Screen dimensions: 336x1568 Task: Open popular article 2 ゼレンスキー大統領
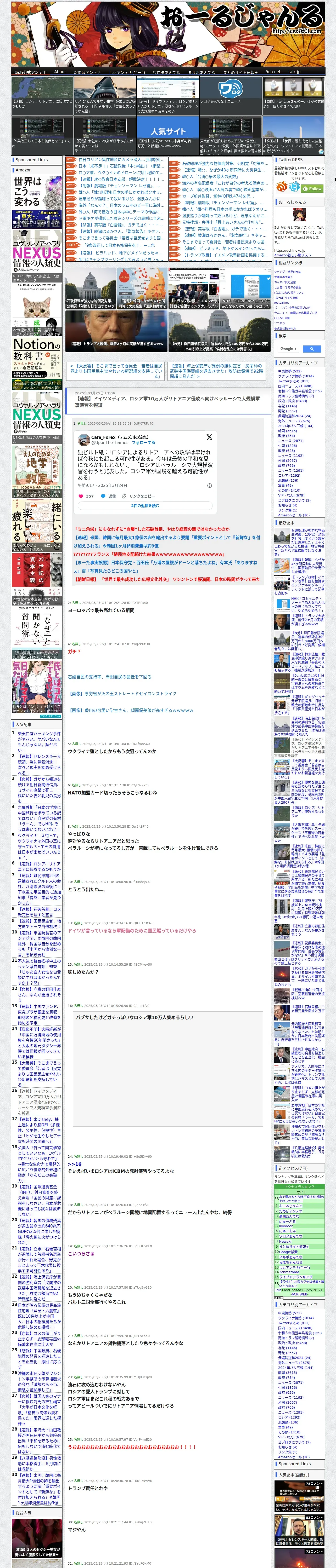click(39, 764)
